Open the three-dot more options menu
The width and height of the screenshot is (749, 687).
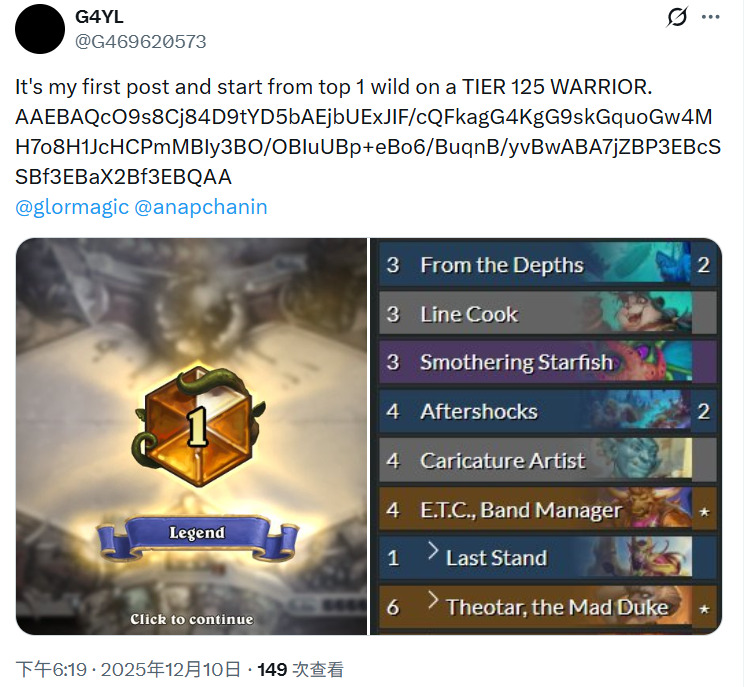click(711, 17)
